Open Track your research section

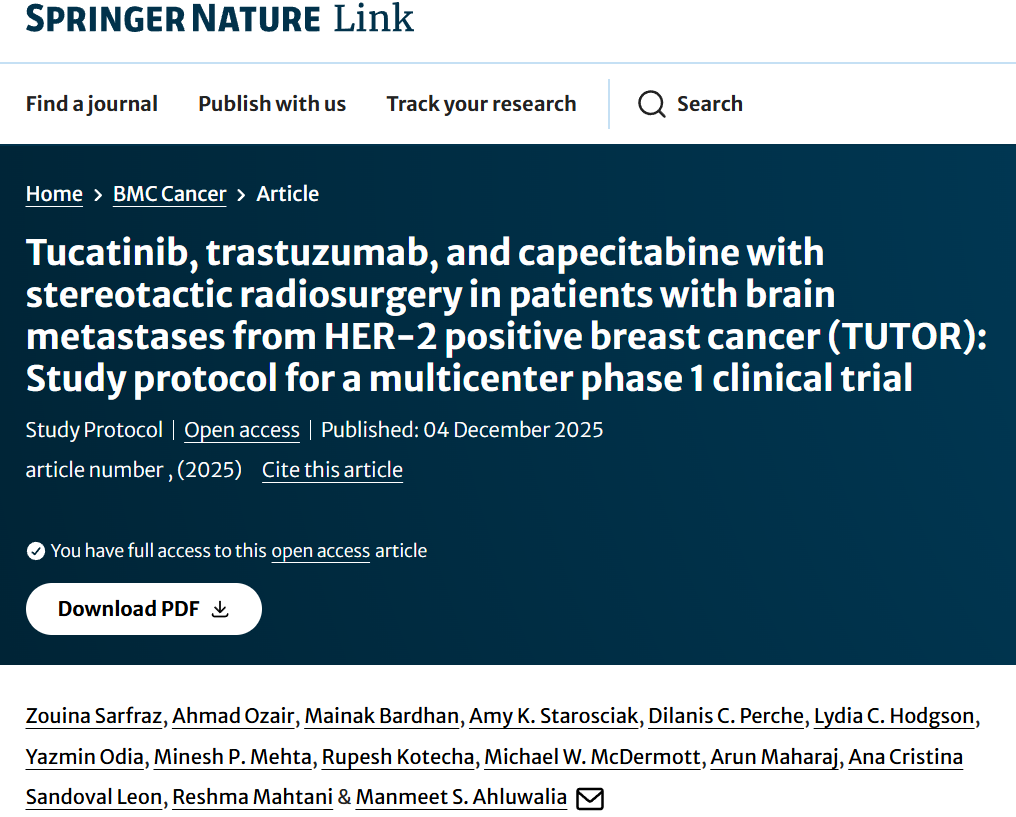point(481,104)
